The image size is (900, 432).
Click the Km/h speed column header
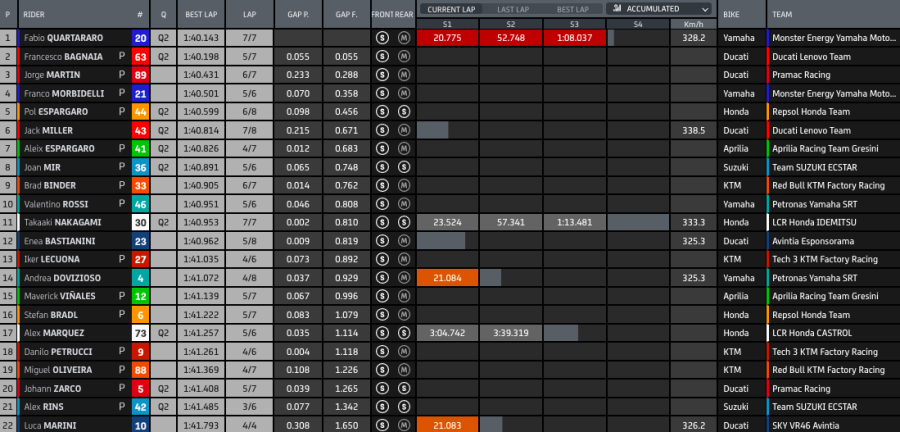pyautogui.click(x=693, y=22)
